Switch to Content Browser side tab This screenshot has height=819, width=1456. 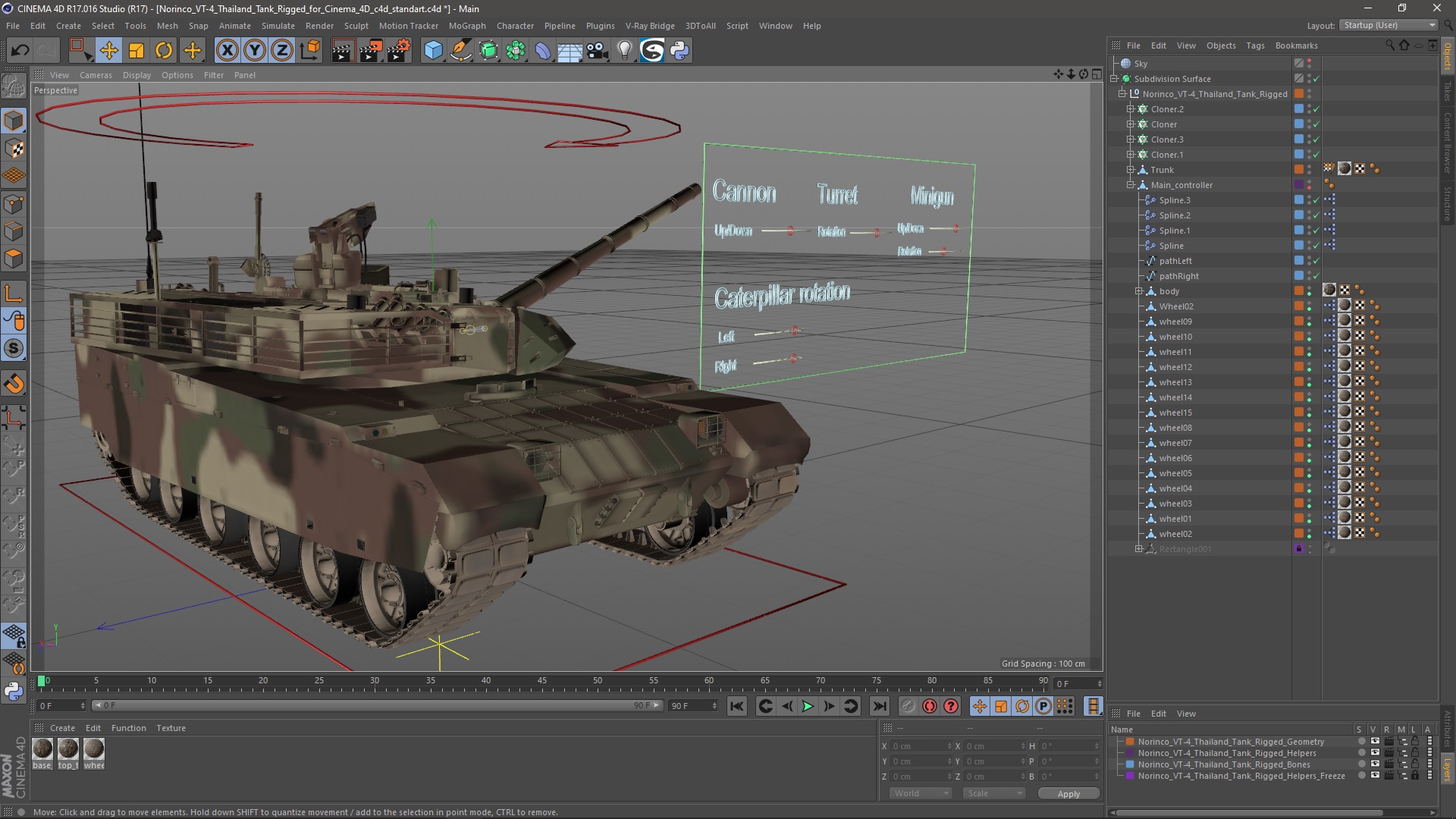[x=1448, y=143]
